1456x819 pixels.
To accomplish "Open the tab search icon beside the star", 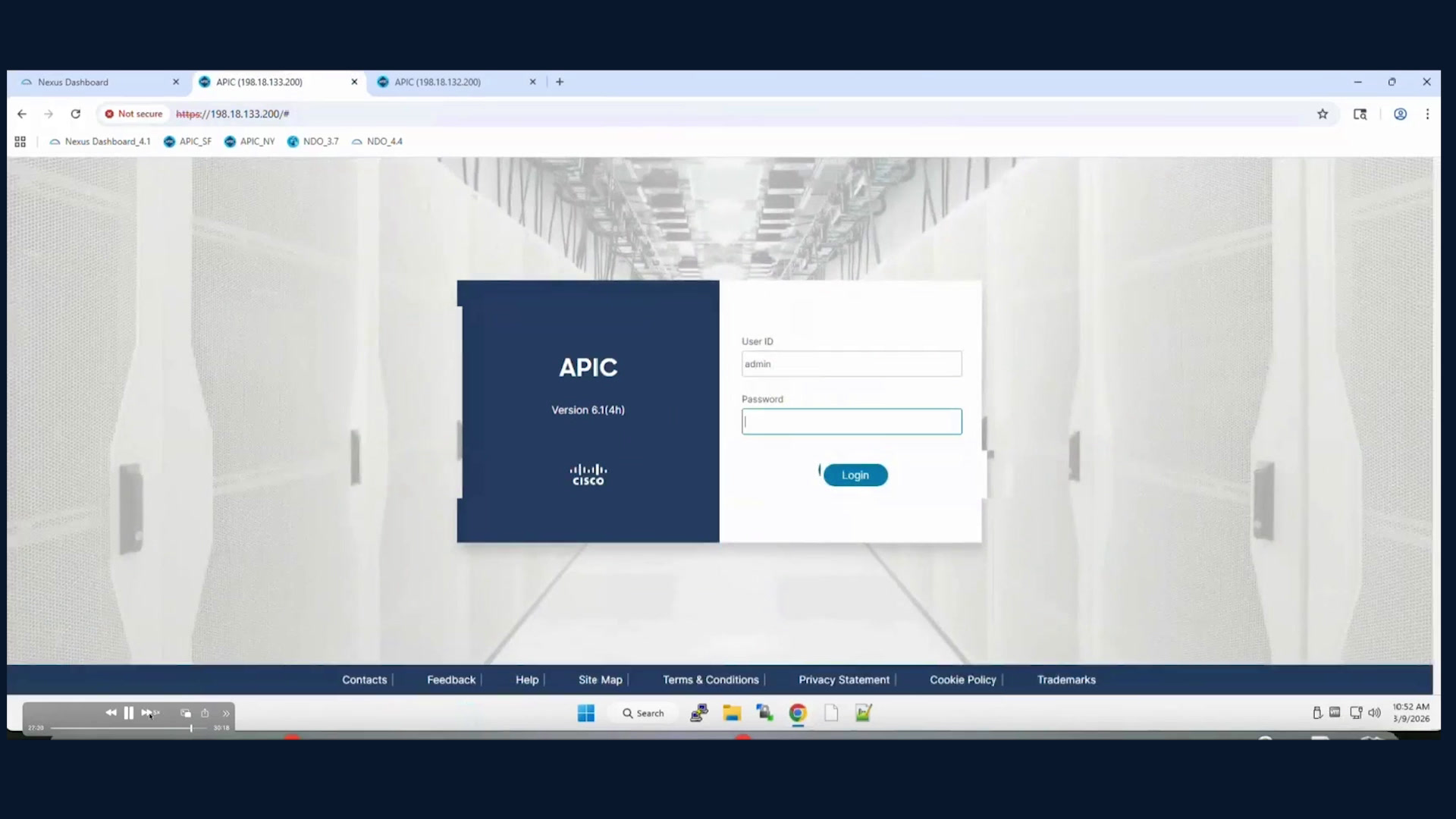I will (x=1360, y=114).
